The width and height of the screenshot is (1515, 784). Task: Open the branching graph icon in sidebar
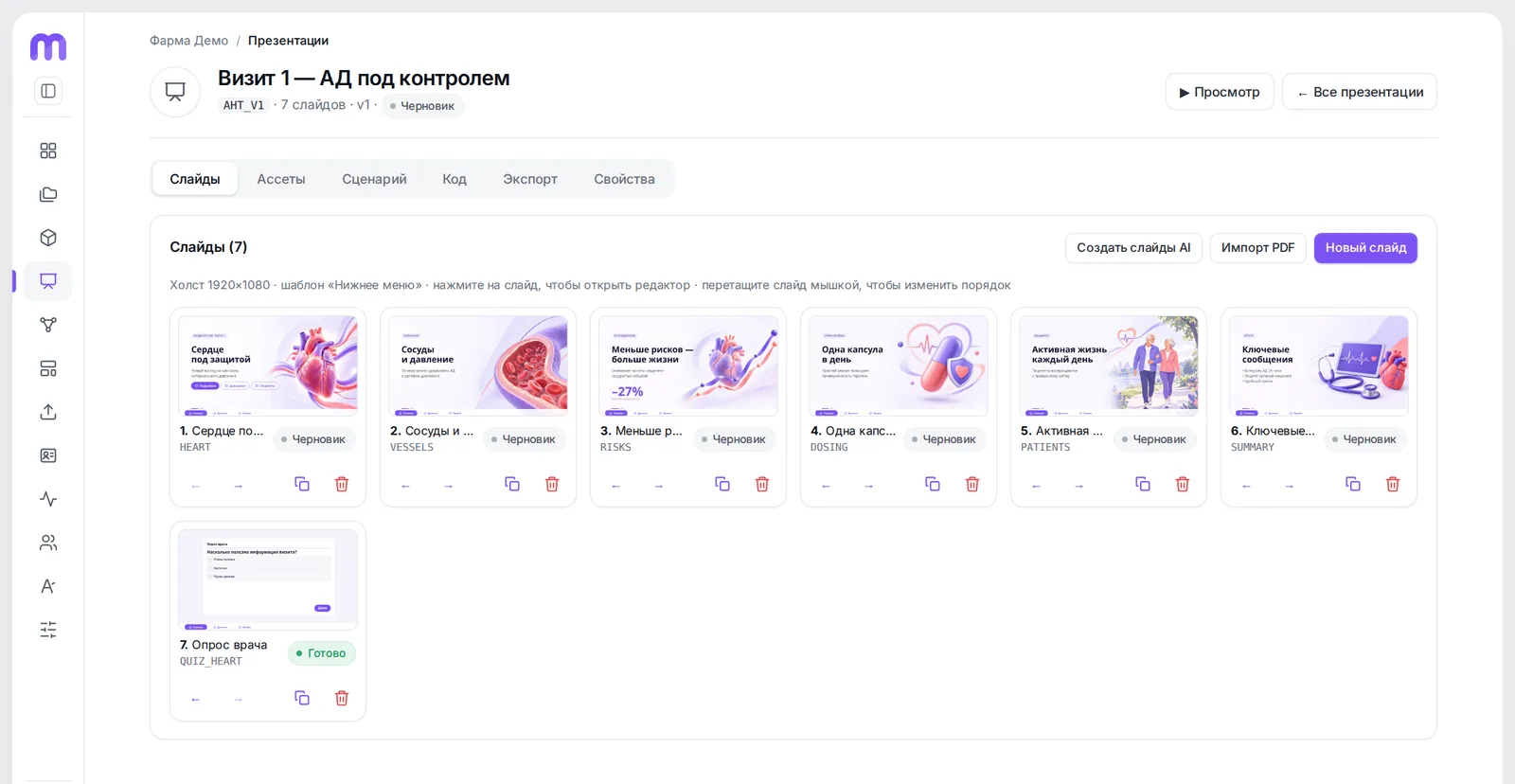pos(48,325)
